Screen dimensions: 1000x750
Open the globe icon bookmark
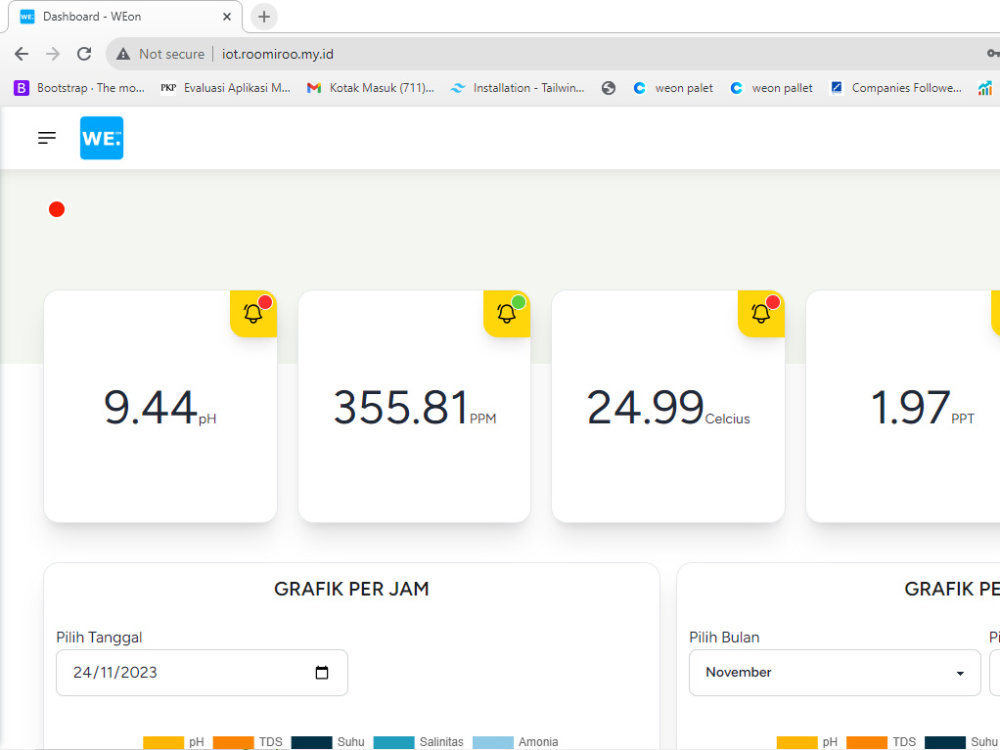pyautogui.click(x=608, y=88)
